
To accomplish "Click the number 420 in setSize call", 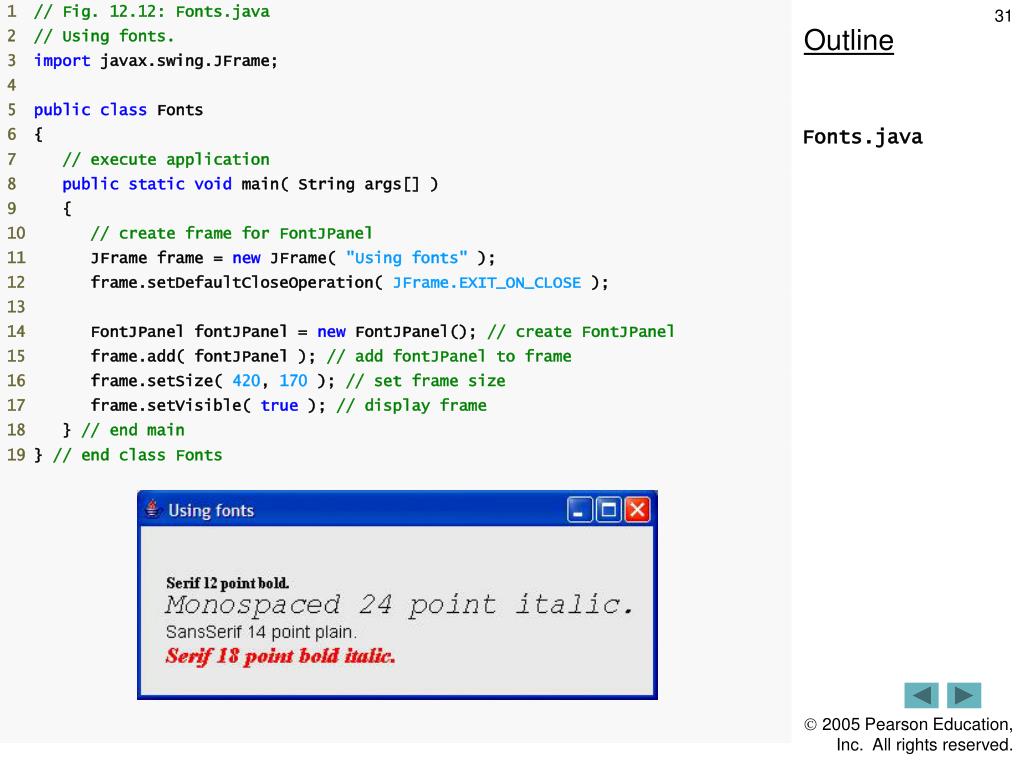I will tap(246, 381).
